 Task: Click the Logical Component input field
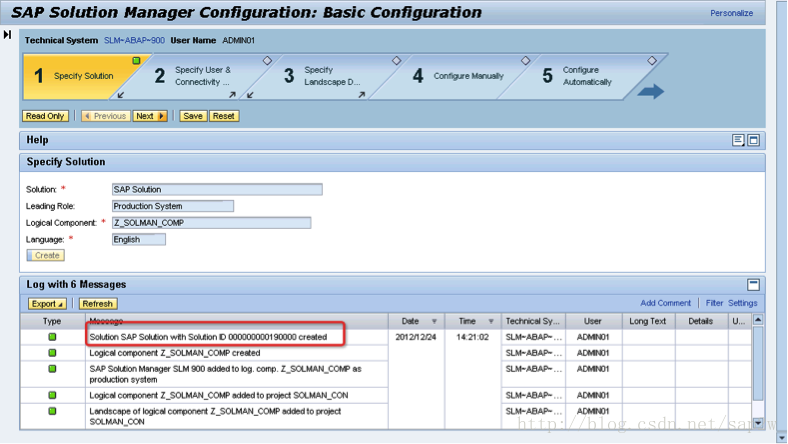212,223
